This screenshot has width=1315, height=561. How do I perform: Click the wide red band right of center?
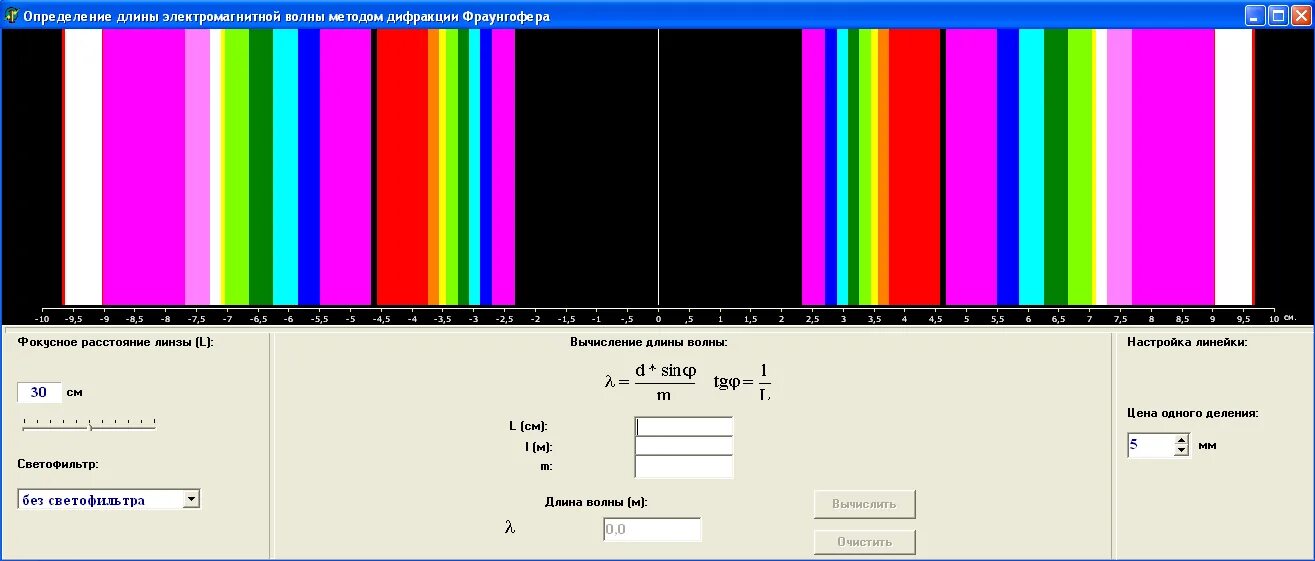pos(914,166)
